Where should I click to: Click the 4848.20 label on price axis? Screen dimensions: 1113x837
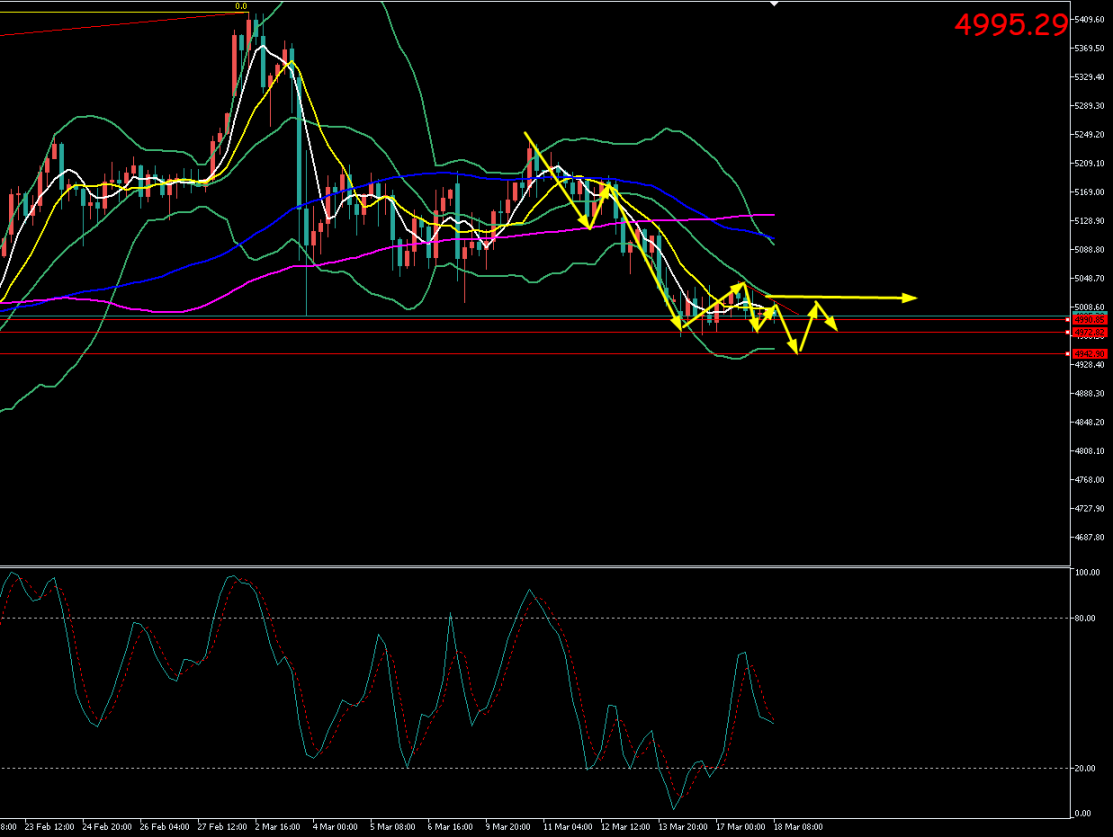pyautogui.click(x=1088, y=423)
